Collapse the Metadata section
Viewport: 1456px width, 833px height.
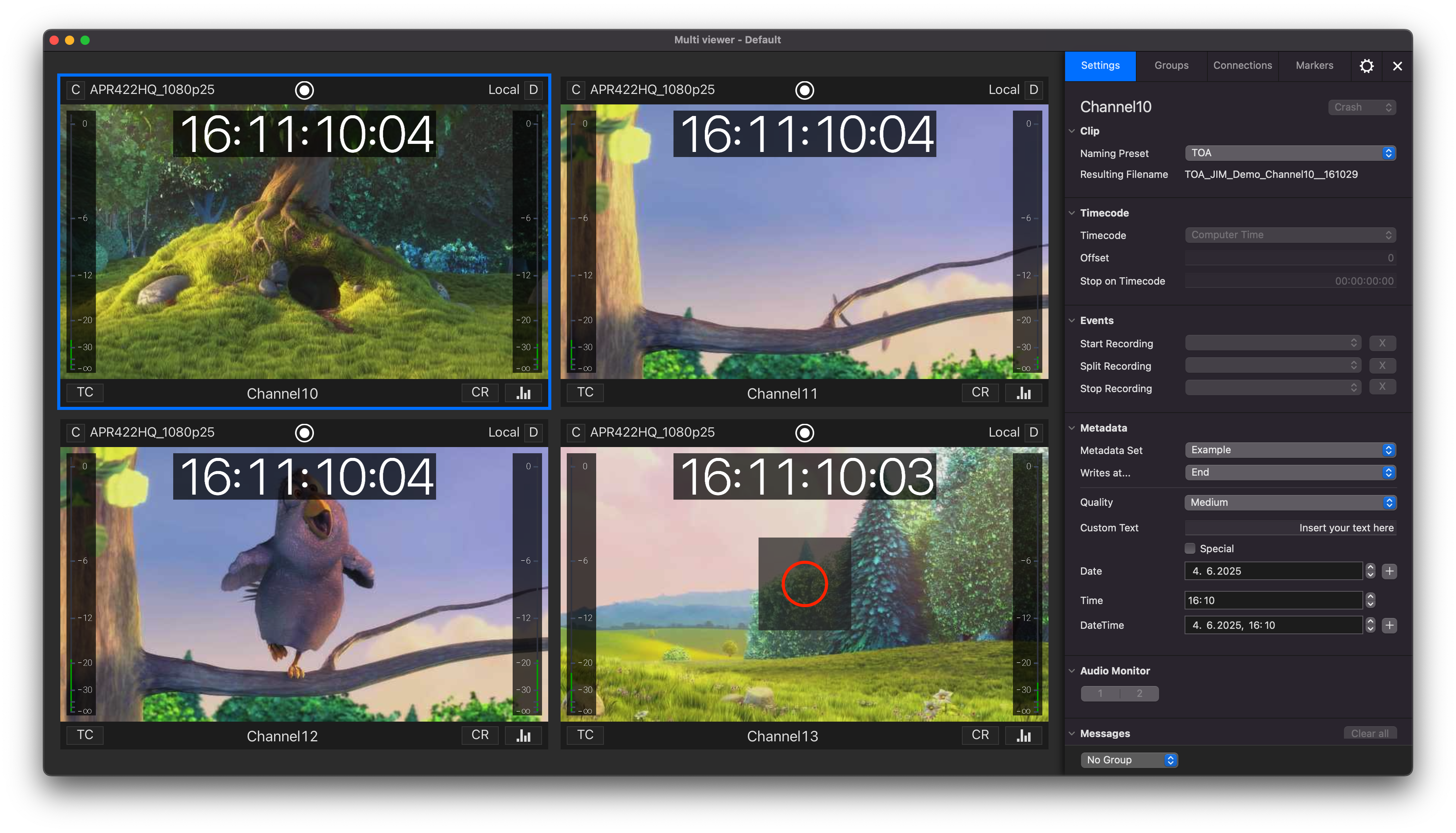pos(1072,428)
